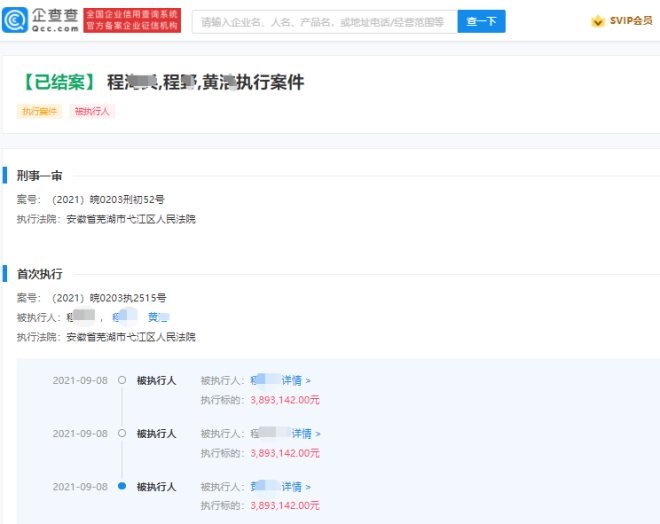Click the 首次执行 section header
The image size is (660, 524).
coord(39,273)
